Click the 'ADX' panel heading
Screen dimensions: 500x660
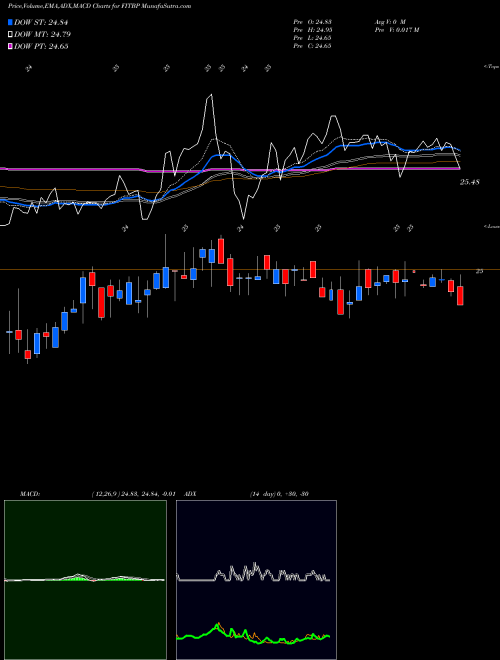[191, 494]
